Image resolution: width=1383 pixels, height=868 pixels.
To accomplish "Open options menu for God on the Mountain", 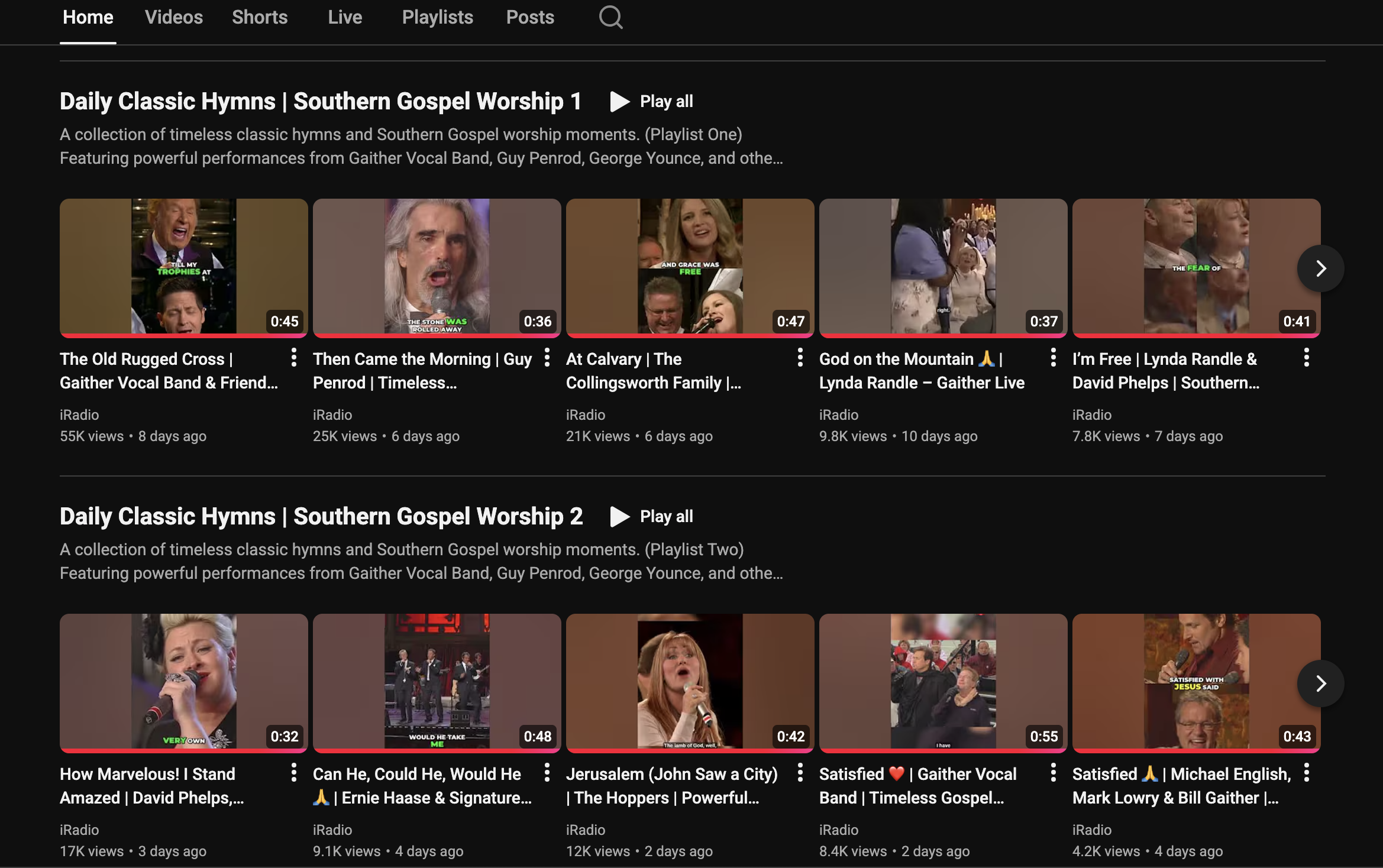I will [1054, 358].
